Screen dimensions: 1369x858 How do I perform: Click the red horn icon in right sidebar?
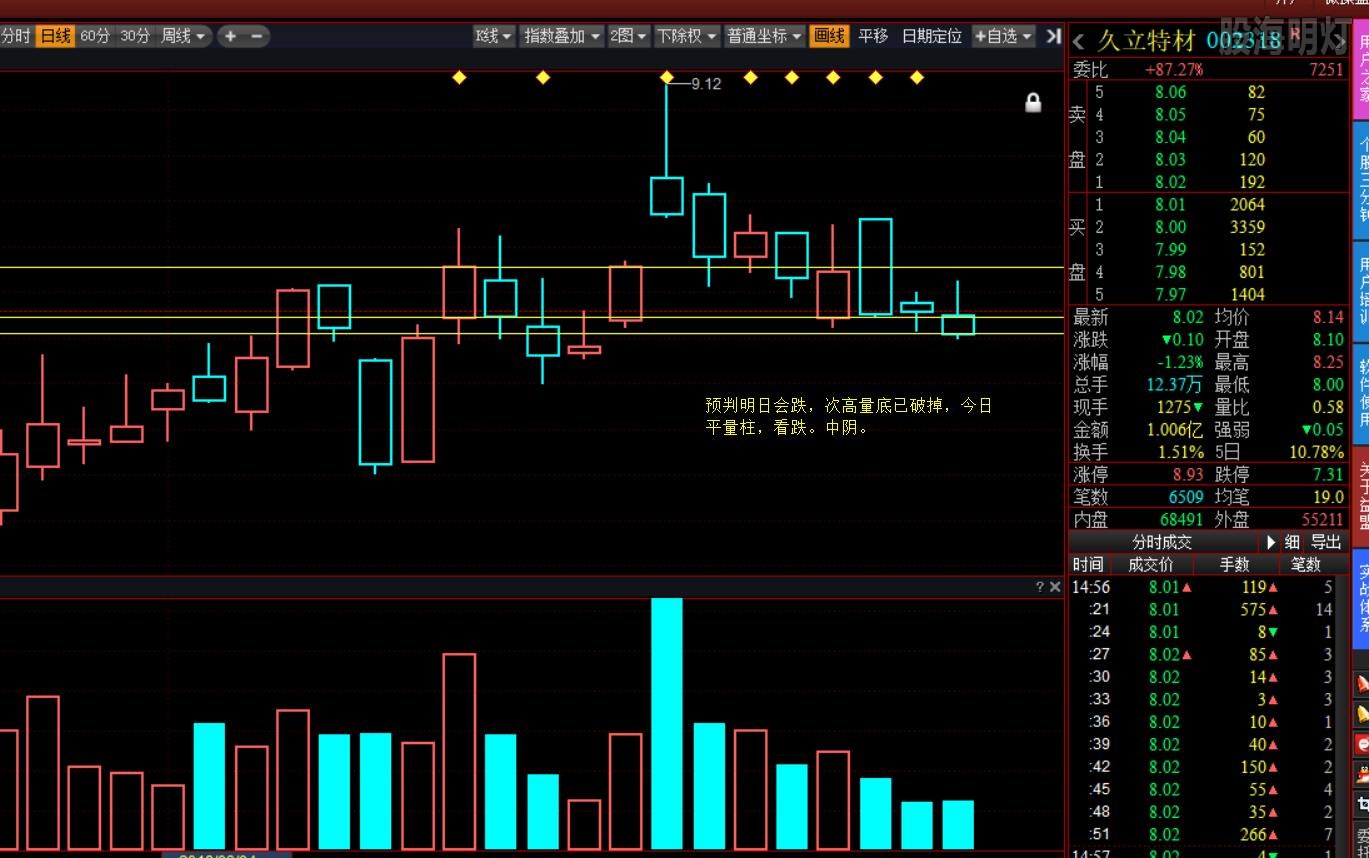(x=1362, y=684)
